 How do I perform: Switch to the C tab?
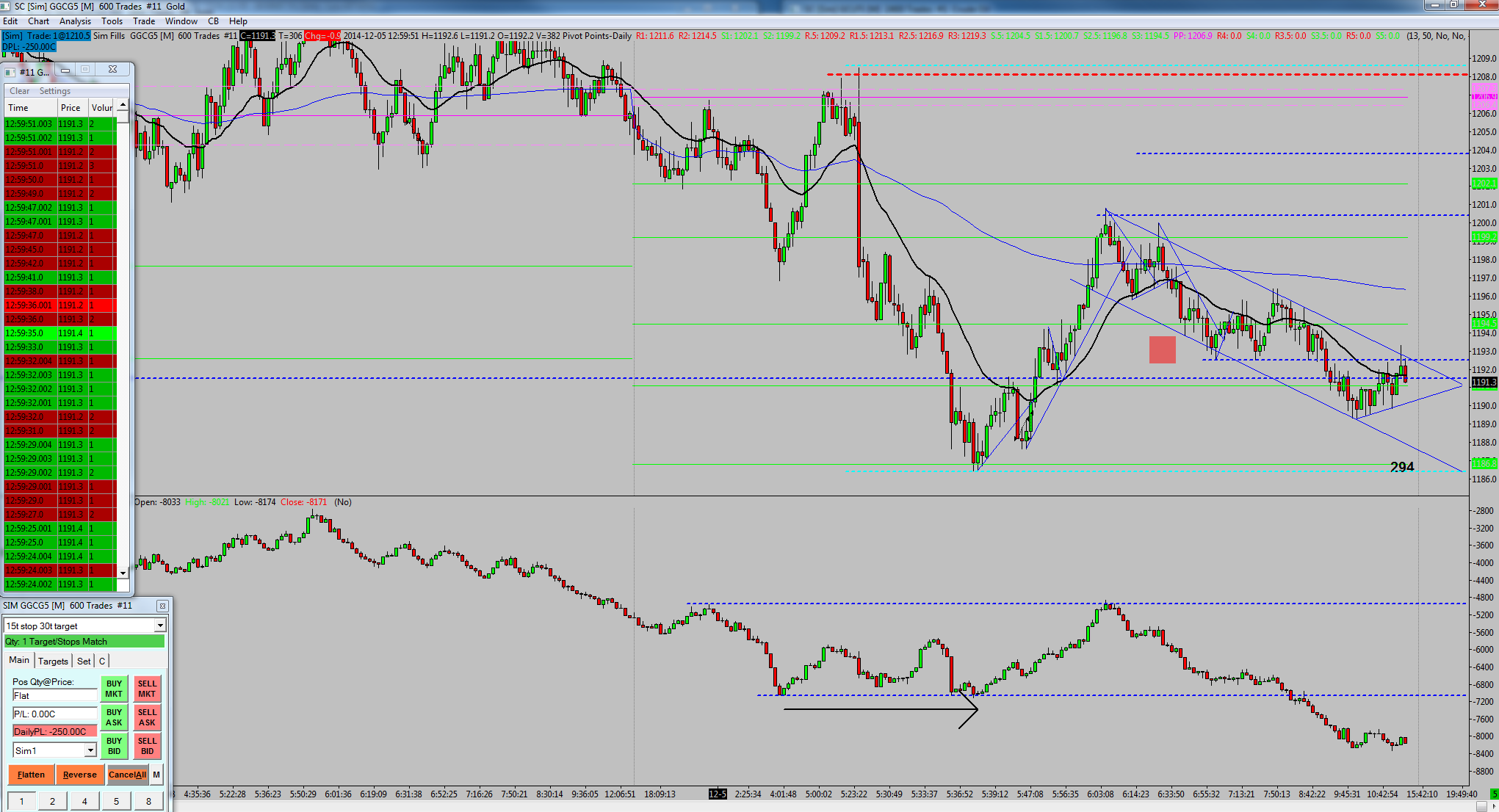102,661
